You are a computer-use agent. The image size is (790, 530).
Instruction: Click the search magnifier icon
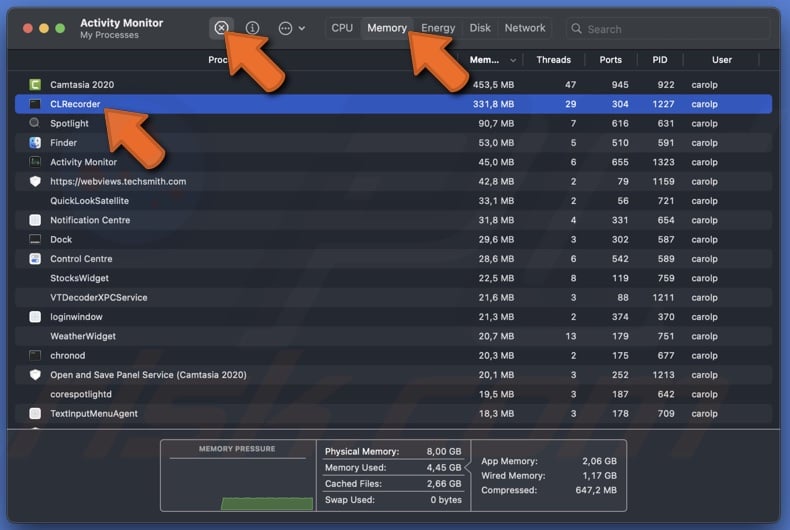pos(576,29)
